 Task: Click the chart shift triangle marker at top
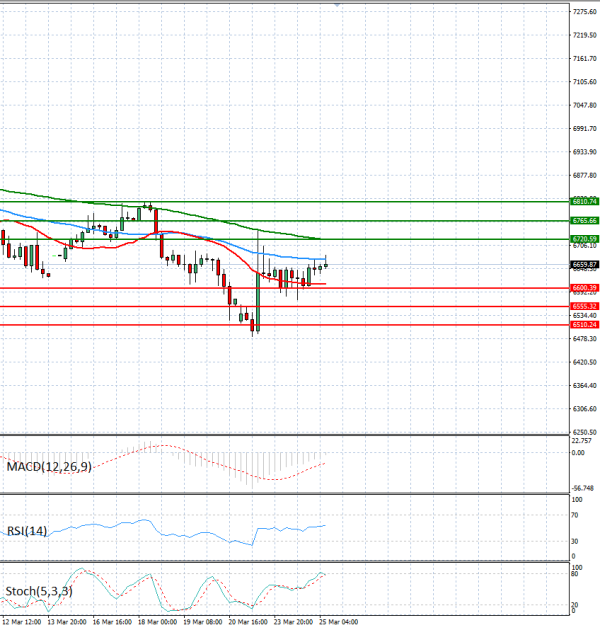(x=338, y=5)
